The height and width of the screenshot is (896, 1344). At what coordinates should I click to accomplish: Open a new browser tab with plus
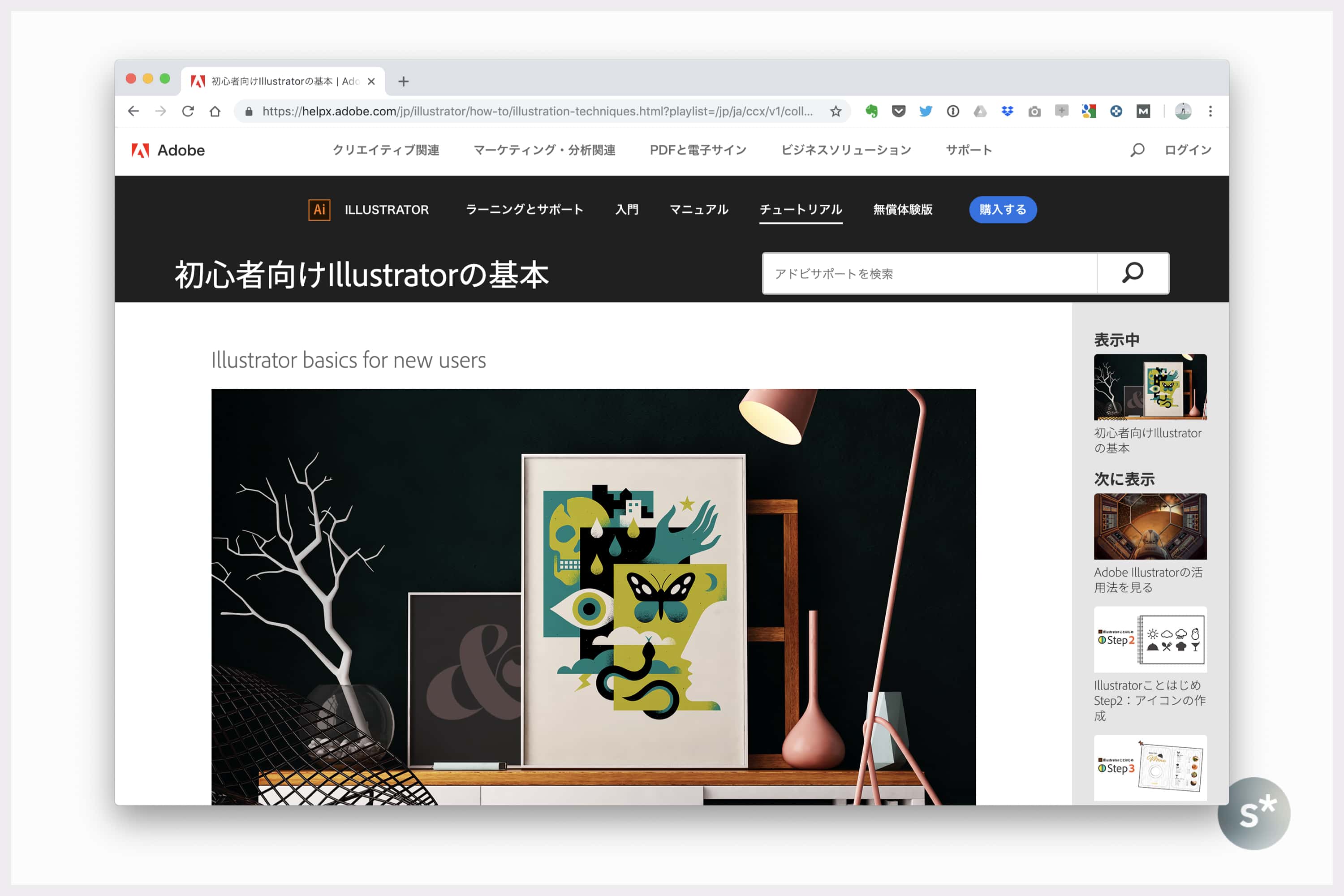coord(404,82)
